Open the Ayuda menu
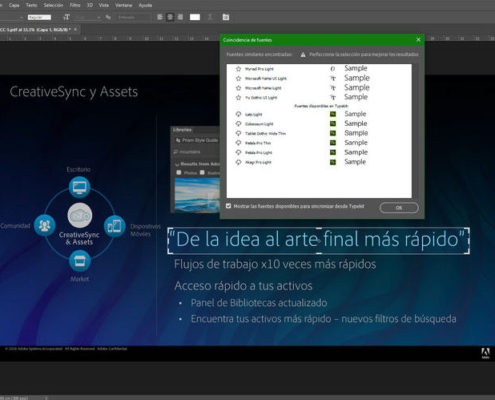Screen dimensions: 495x400 (145, 5)
